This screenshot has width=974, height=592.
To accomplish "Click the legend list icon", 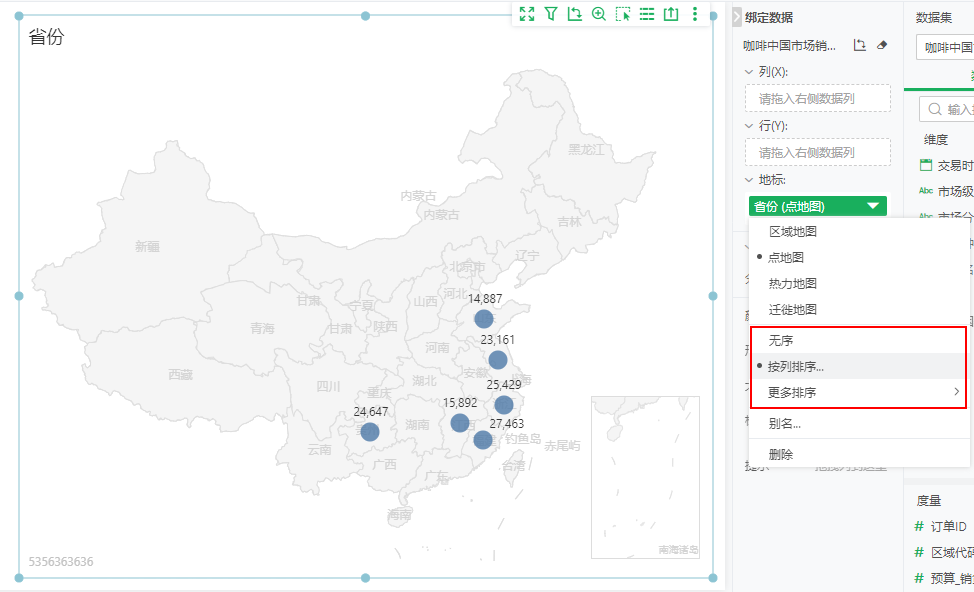I will point(646,14).
